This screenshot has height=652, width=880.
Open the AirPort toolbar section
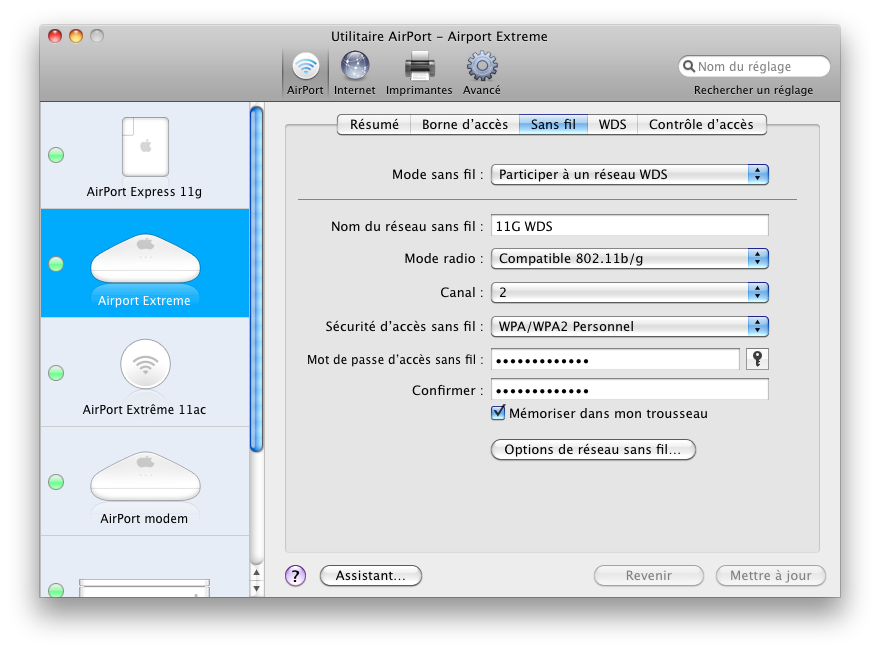pyautogui.click(x=305, y=73)
